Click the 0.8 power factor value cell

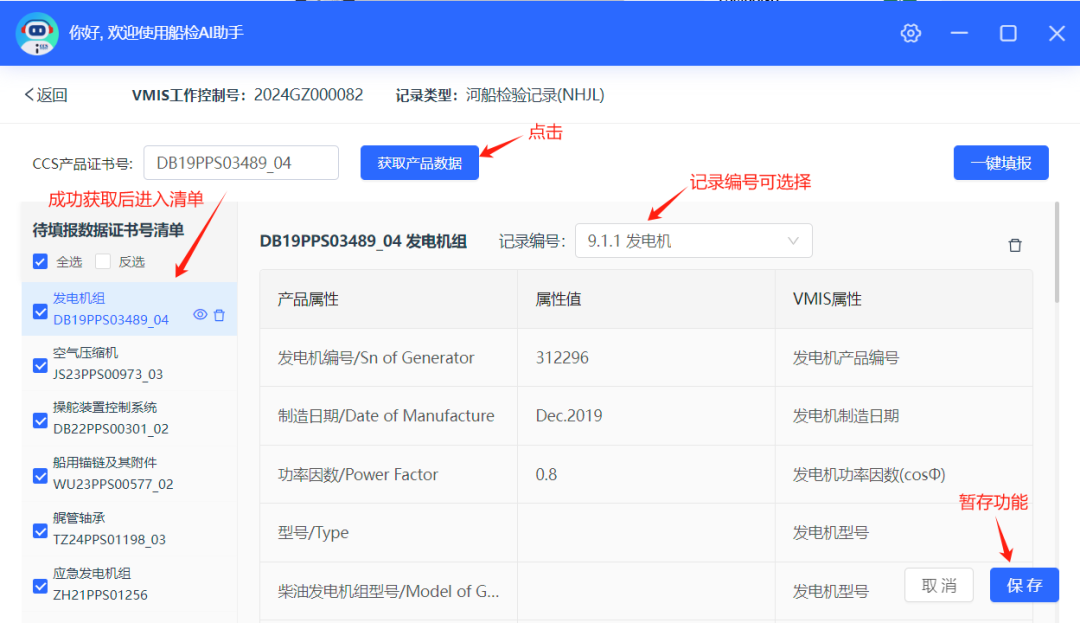[x=646, y=474]
